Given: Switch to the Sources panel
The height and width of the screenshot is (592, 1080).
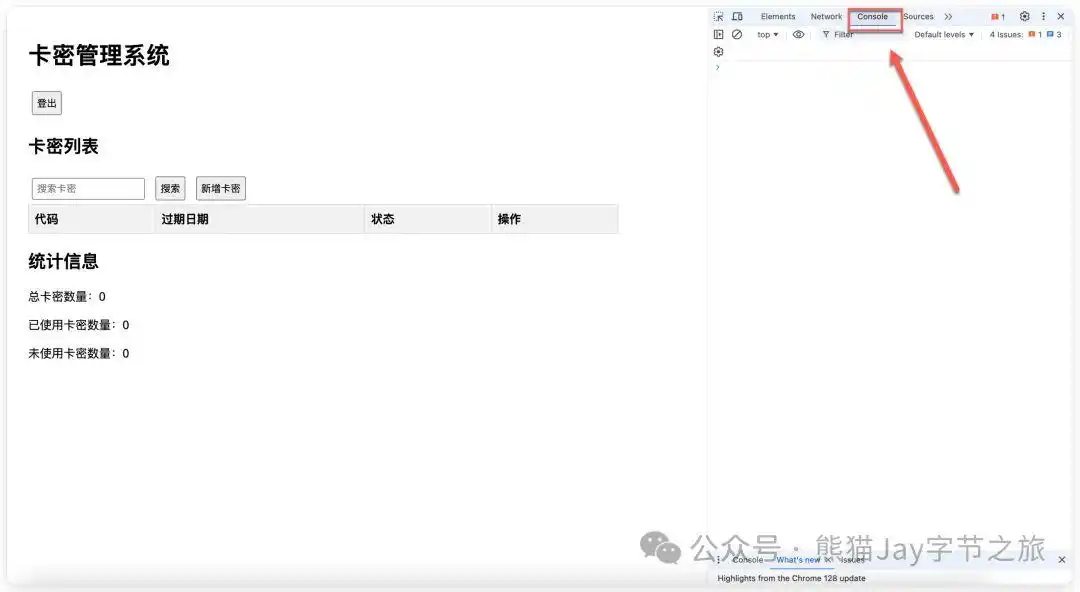Looking at the screenshot, I should pyautogui.click(x=916, y=15).
